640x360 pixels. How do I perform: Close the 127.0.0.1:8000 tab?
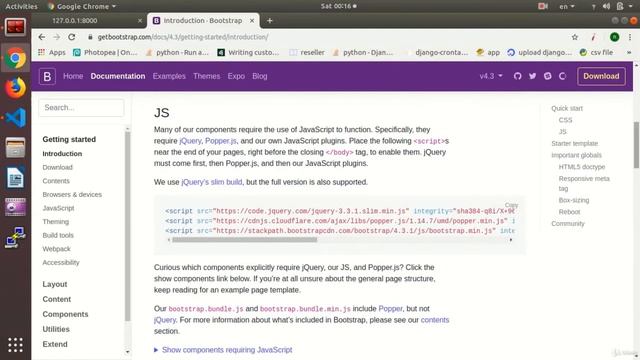(x=140, y=20)
